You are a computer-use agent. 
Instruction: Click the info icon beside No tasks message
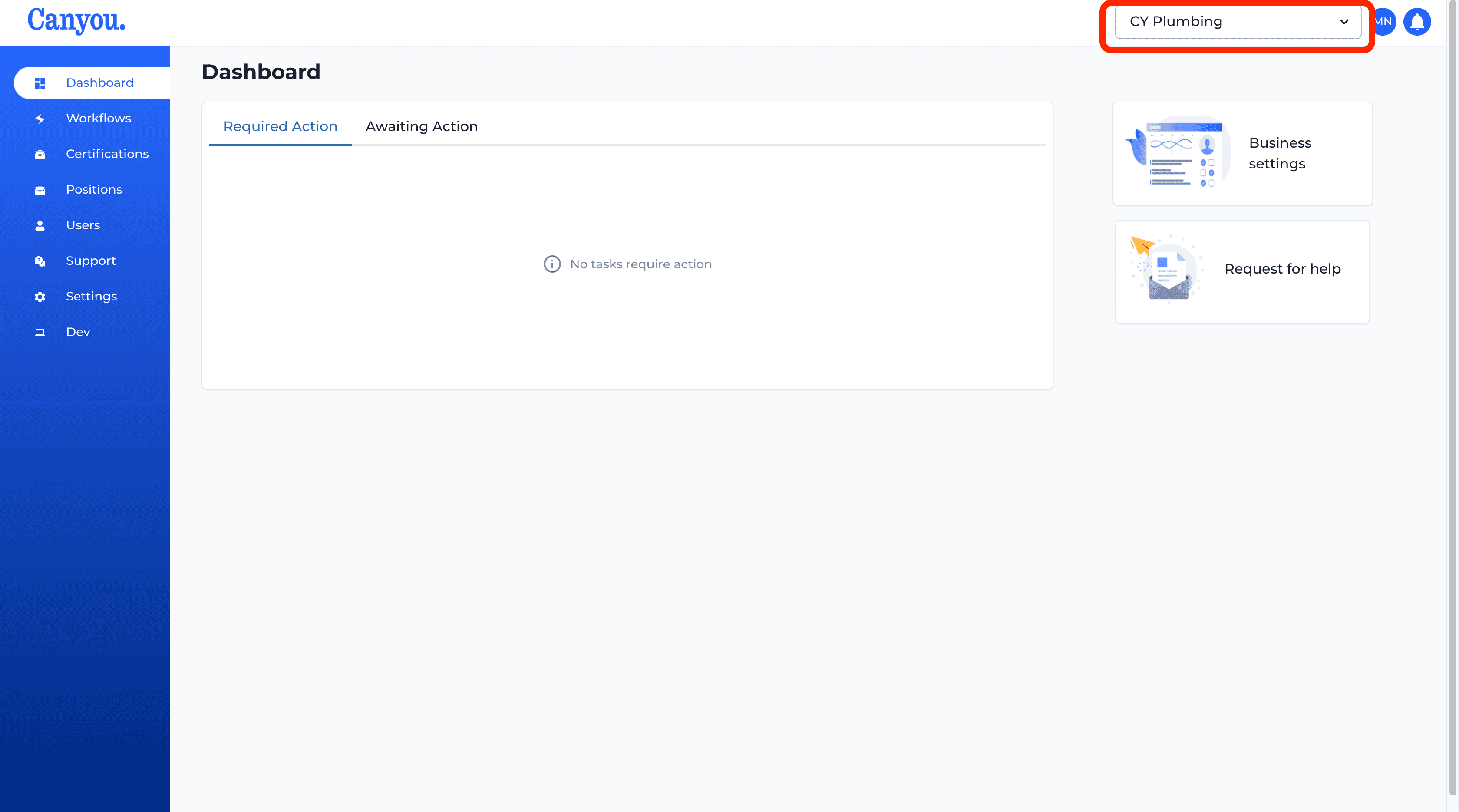[552, 264]
